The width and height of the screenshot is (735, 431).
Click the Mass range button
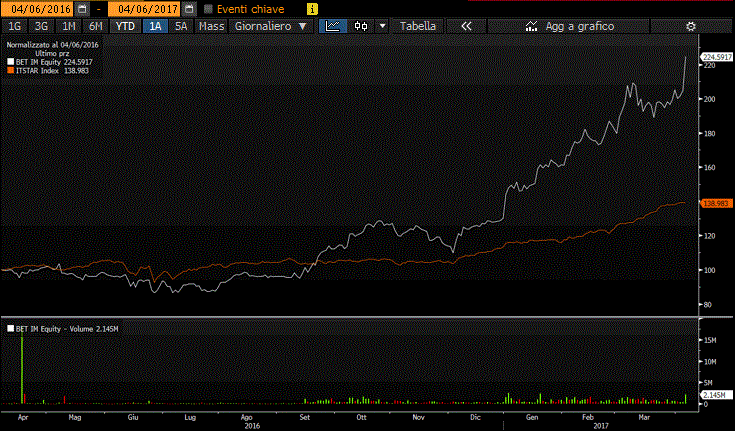[x=211, y=26]
